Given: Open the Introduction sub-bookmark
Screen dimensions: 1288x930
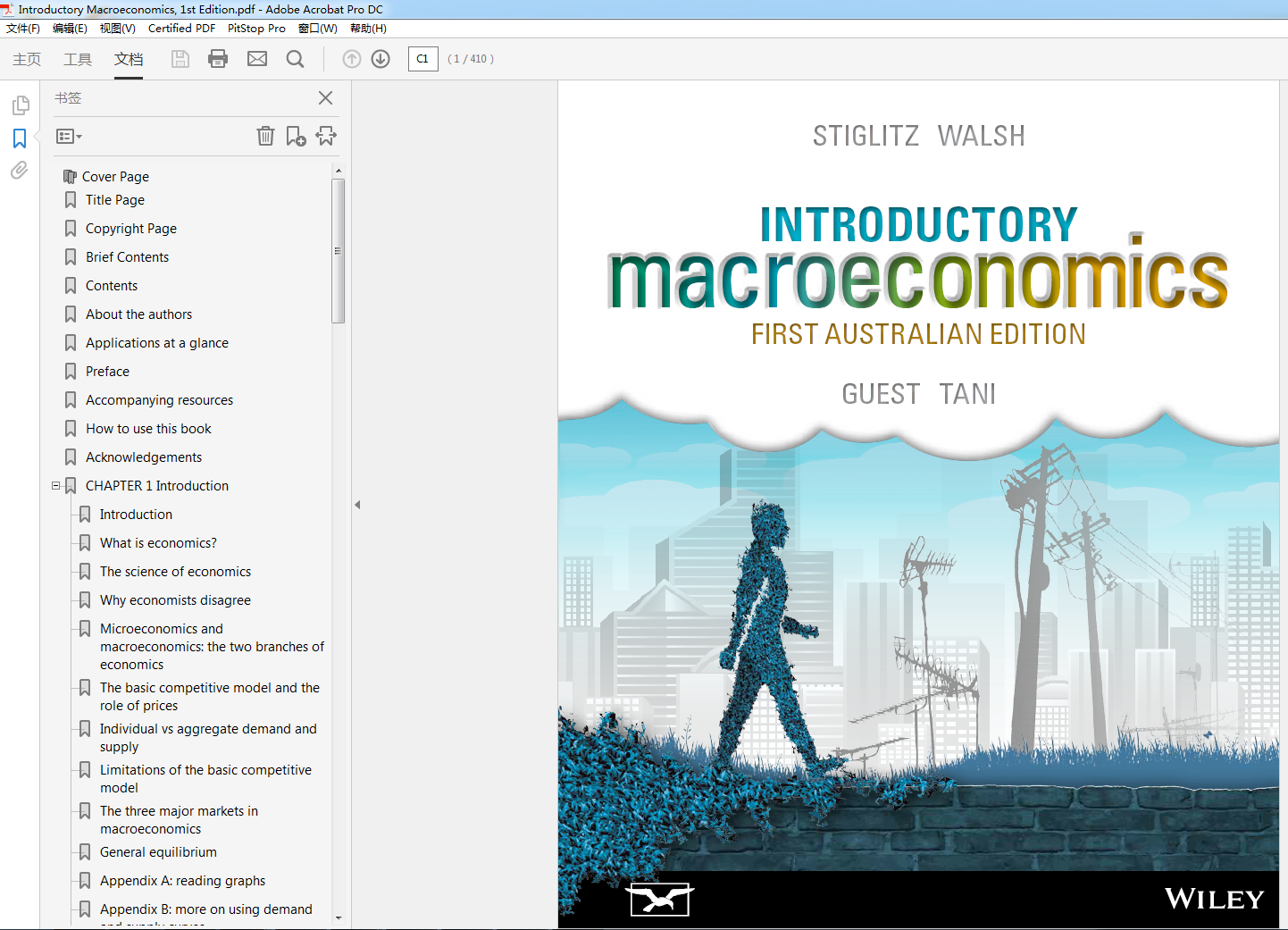Looking at the screenshot, I should [136, 515].
